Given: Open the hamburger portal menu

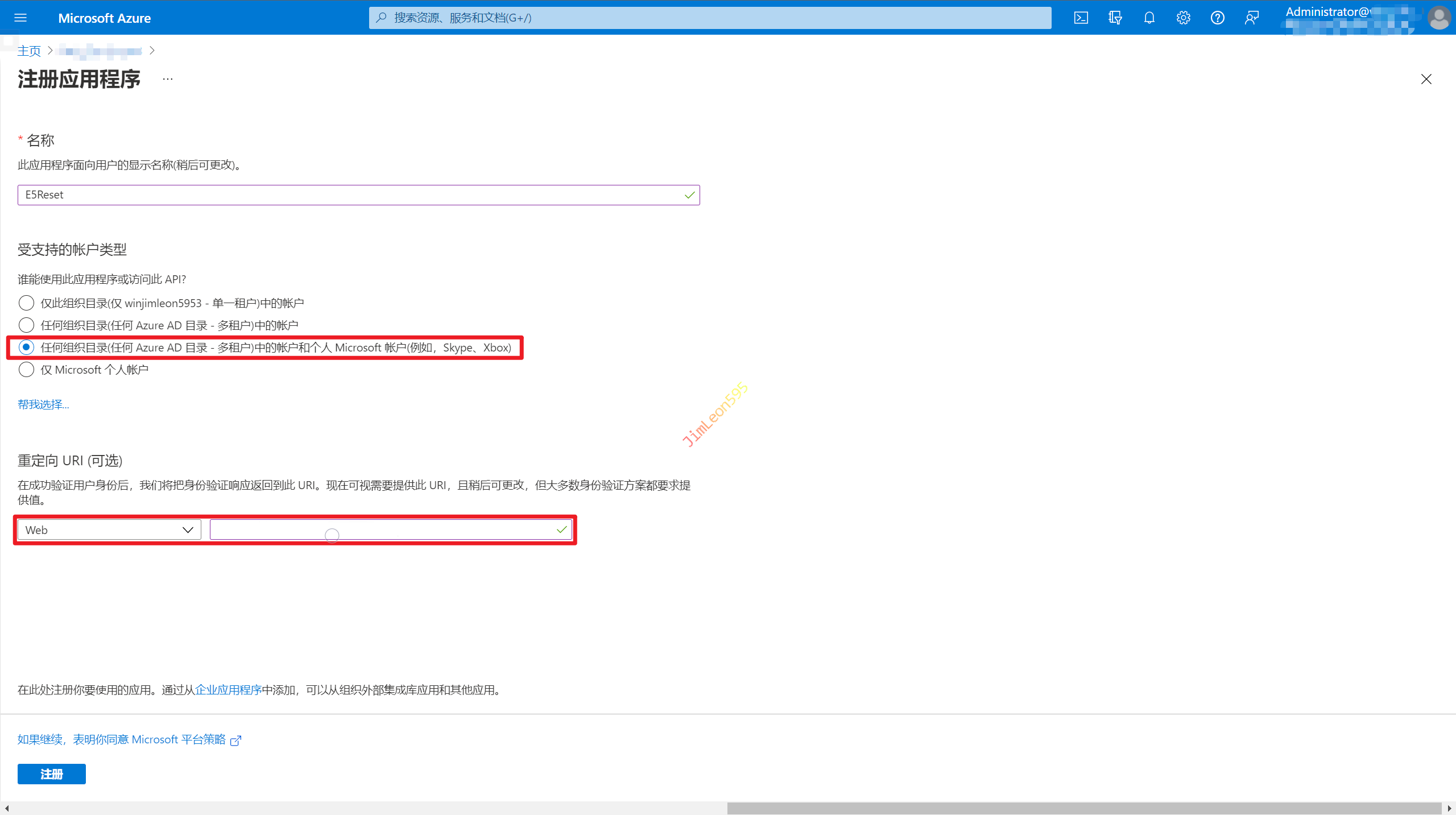Looking at the screenshot, I should [x=20, y=18].
